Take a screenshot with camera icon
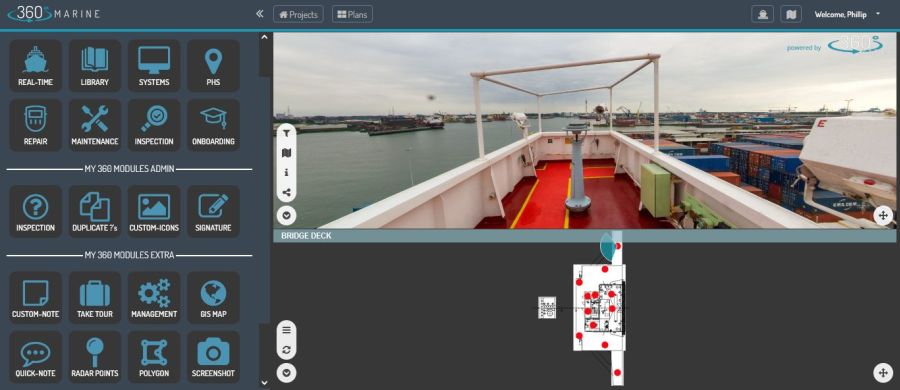 tap(213, 357)
